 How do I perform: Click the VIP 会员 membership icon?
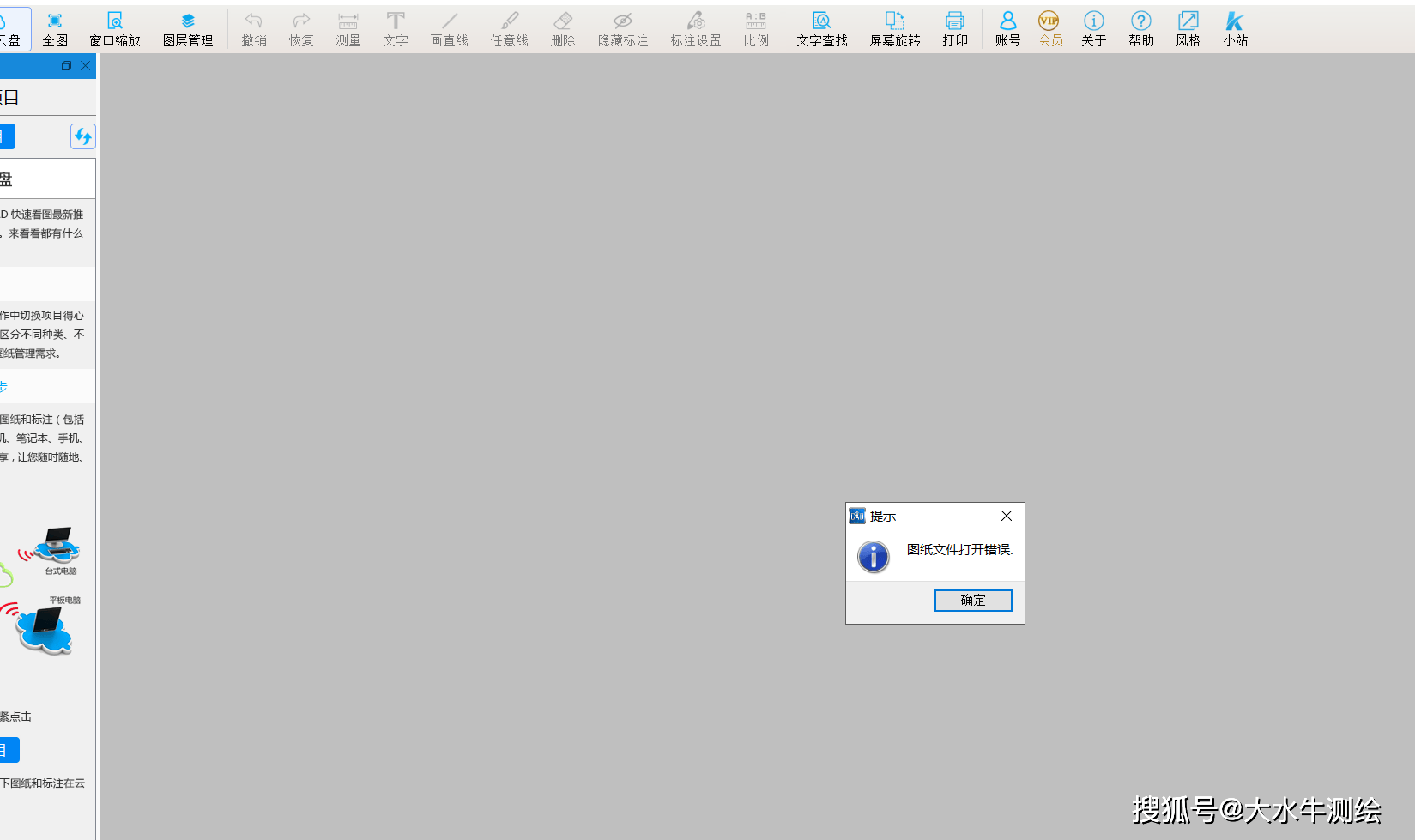coord(1050,29)
